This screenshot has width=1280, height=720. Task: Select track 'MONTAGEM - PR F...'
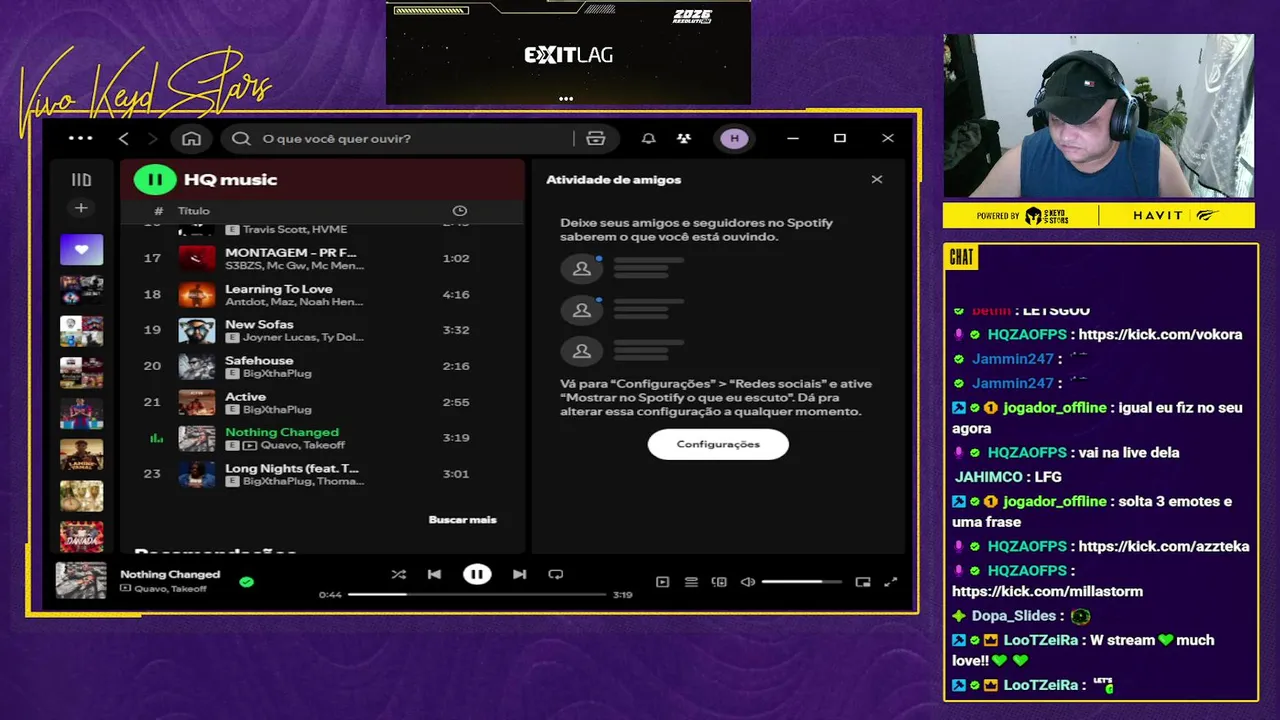[323, 258]
